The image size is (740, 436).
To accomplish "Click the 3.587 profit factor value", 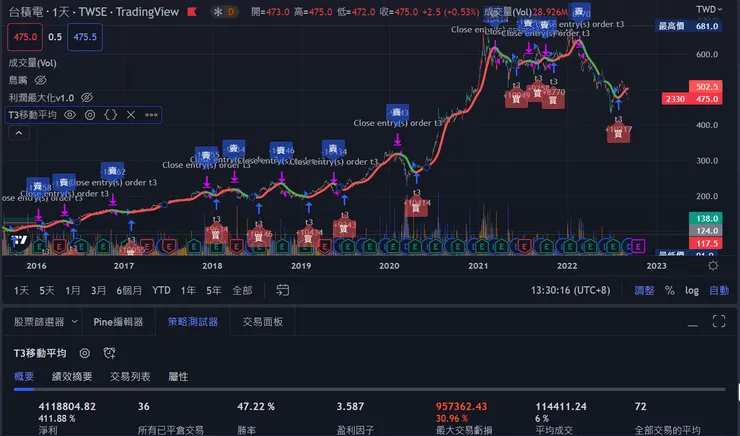I will (x=350, y=406).
